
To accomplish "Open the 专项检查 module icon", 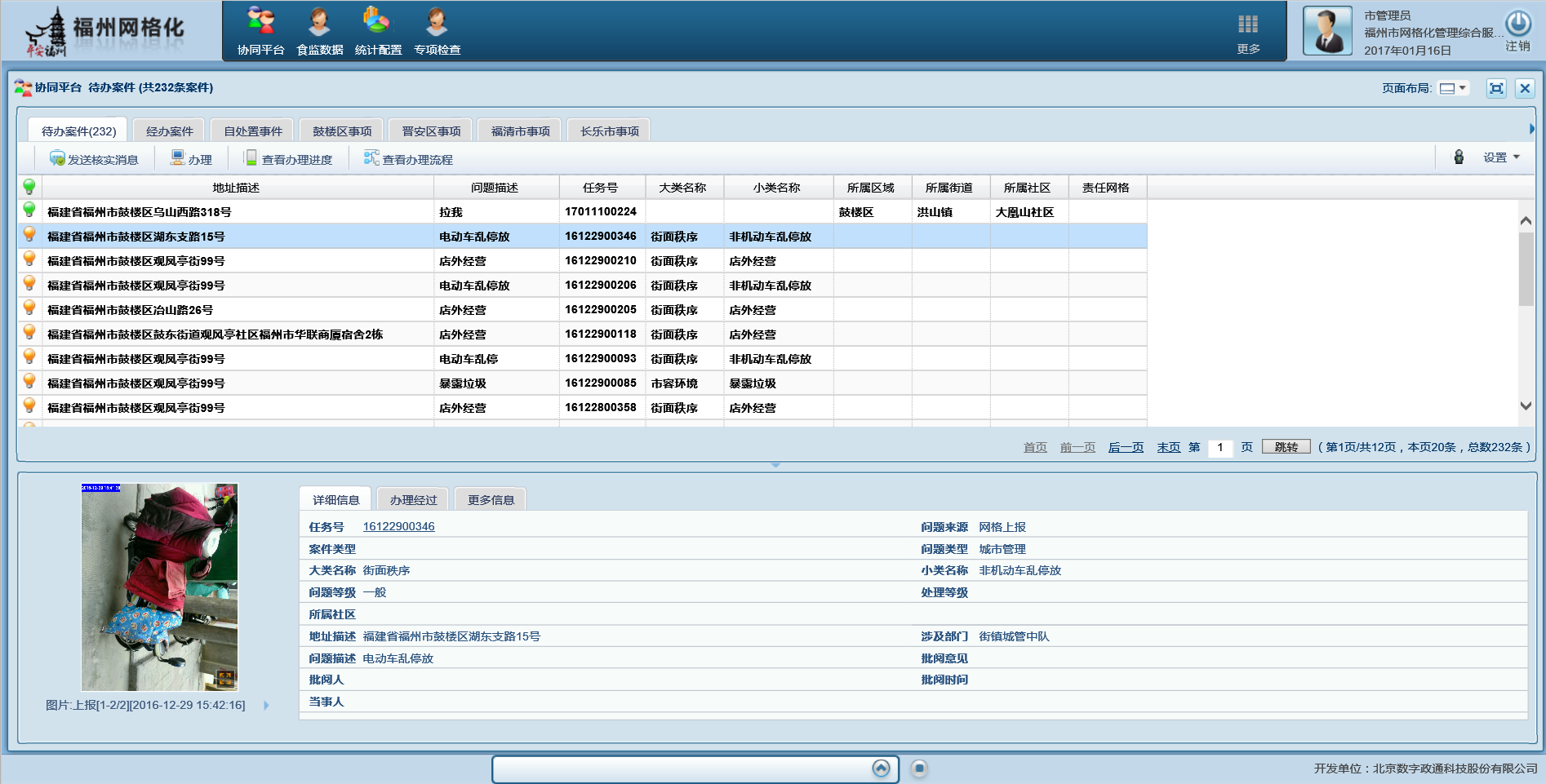I will [437, 22].
